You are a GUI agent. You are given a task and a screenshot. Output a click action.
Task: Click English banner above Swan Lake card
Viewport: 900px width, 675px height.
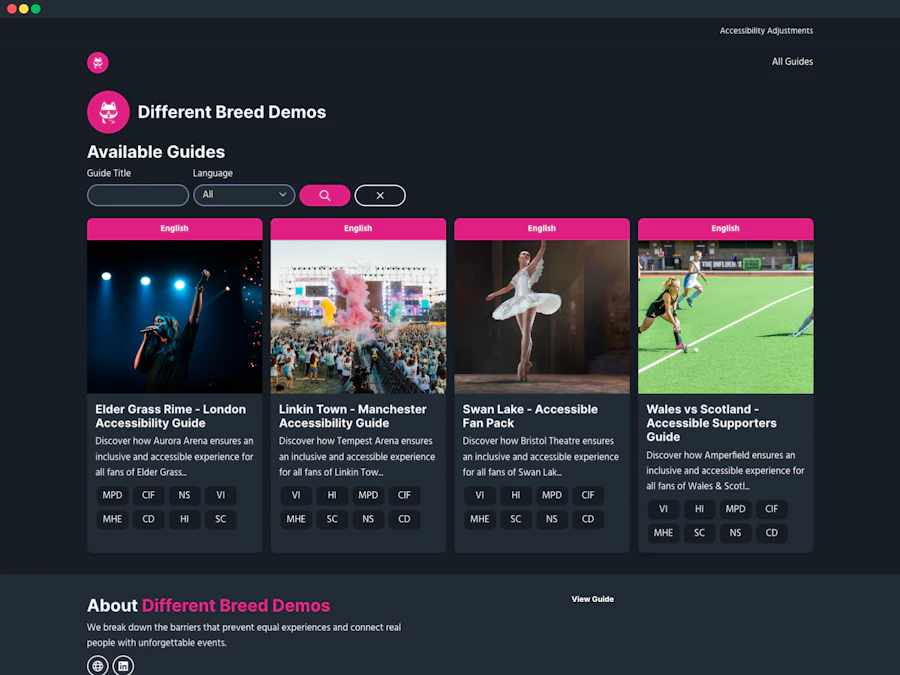point(542,228)
